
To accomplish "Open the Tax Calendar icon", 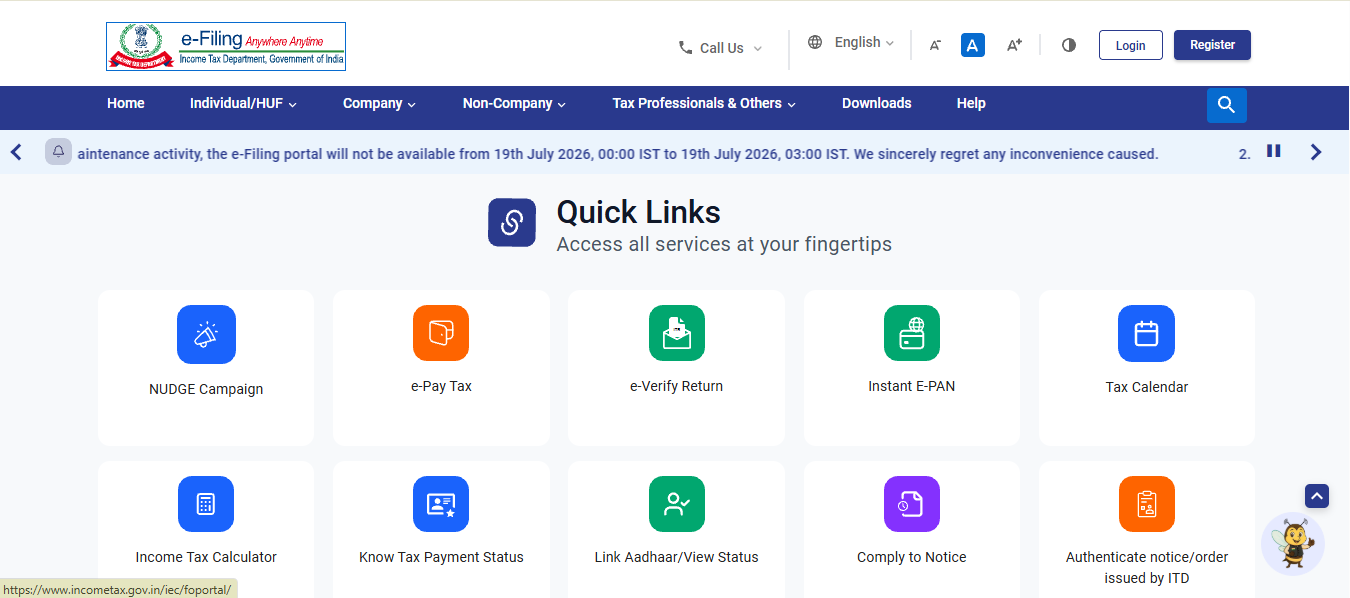I will tap(1147, 333).
